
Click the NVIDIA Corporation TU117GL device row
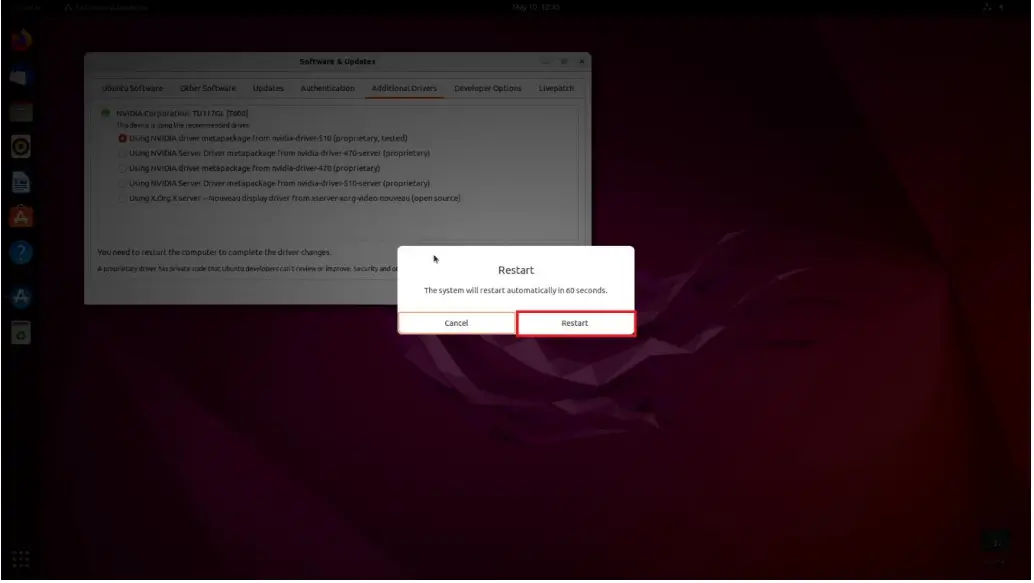pos(183,113)
